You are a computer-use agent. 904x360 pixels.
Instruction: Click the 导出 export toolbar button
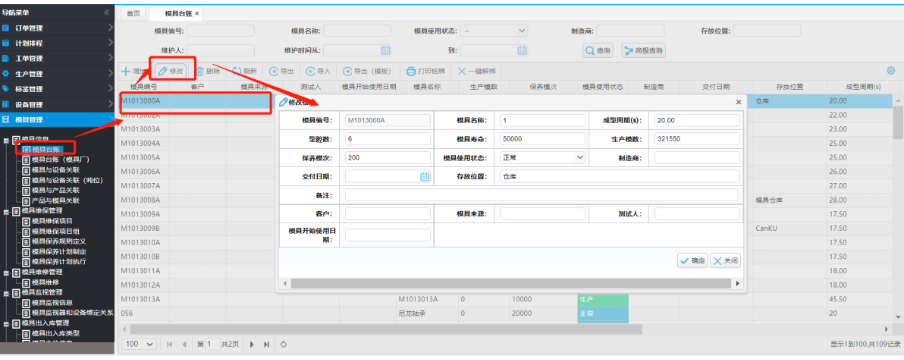(282, 72)
